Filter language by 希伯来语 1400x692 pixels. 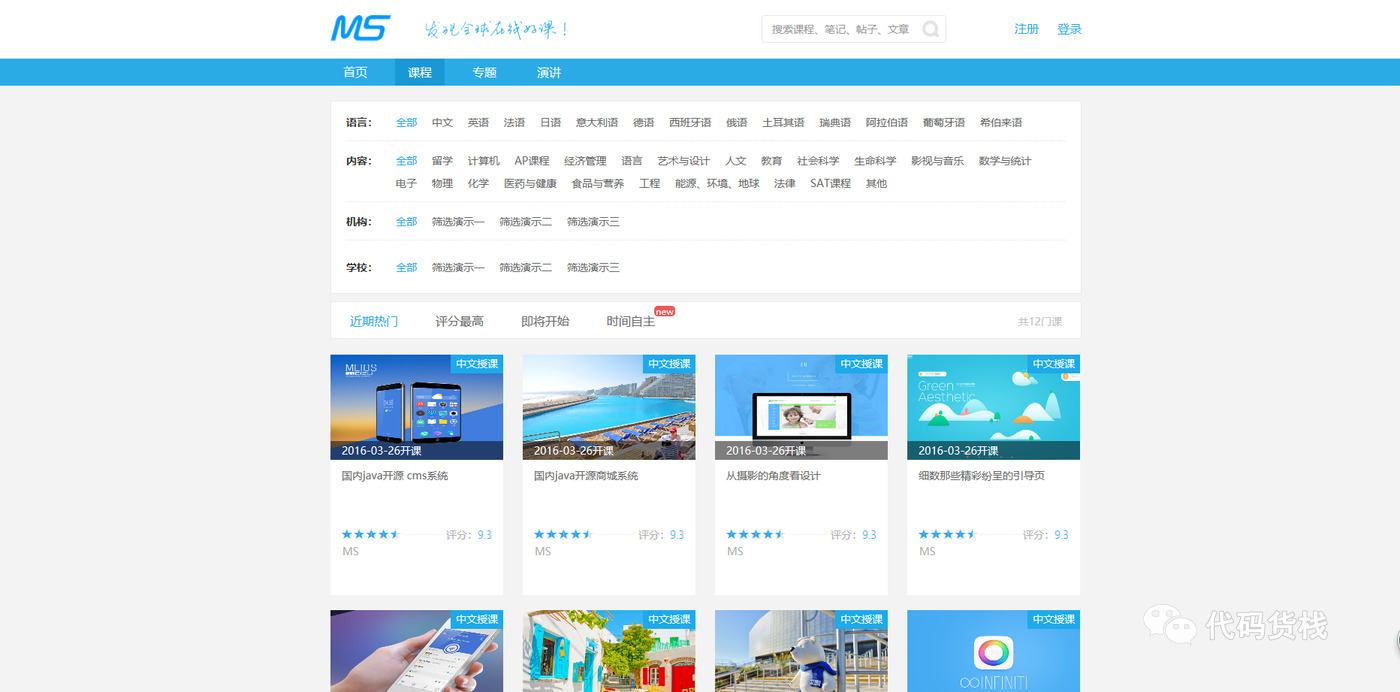click(x=1001, y=122)
